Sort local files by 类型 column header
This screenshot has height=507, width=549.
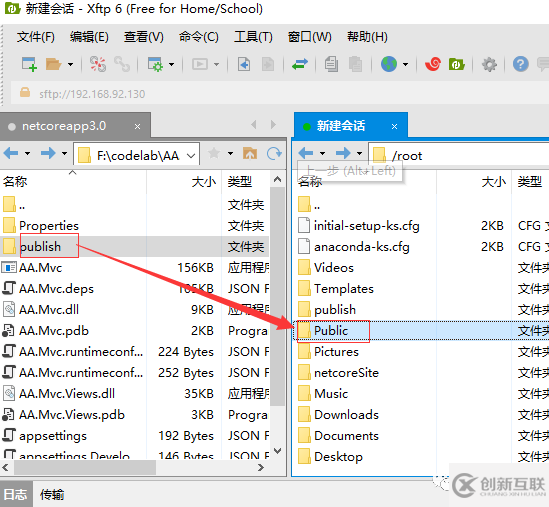click(246, 182)
